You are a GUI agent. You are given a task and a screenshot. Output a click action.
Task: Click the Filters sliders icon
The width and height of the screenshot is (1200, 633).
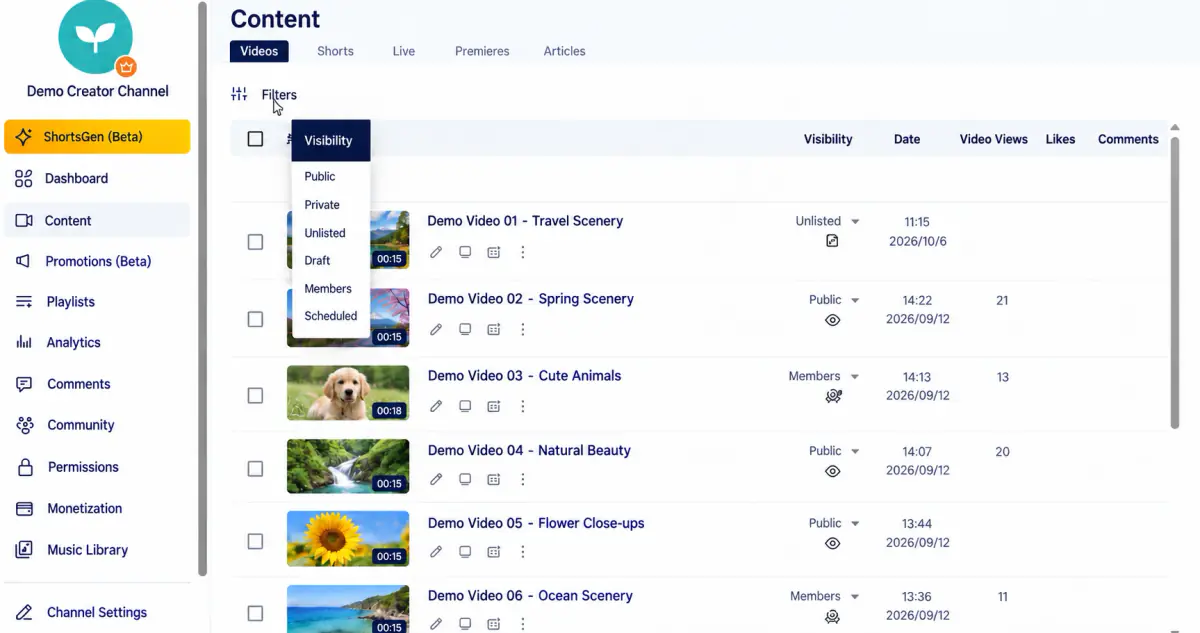(239, 94)
